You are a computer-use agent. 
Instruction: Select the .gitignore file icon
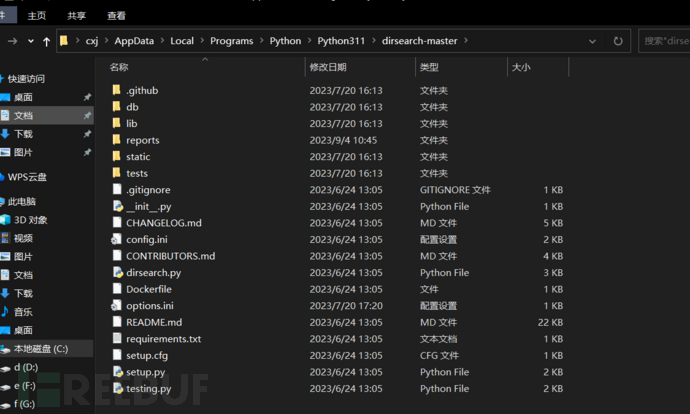tap(117, 190)
